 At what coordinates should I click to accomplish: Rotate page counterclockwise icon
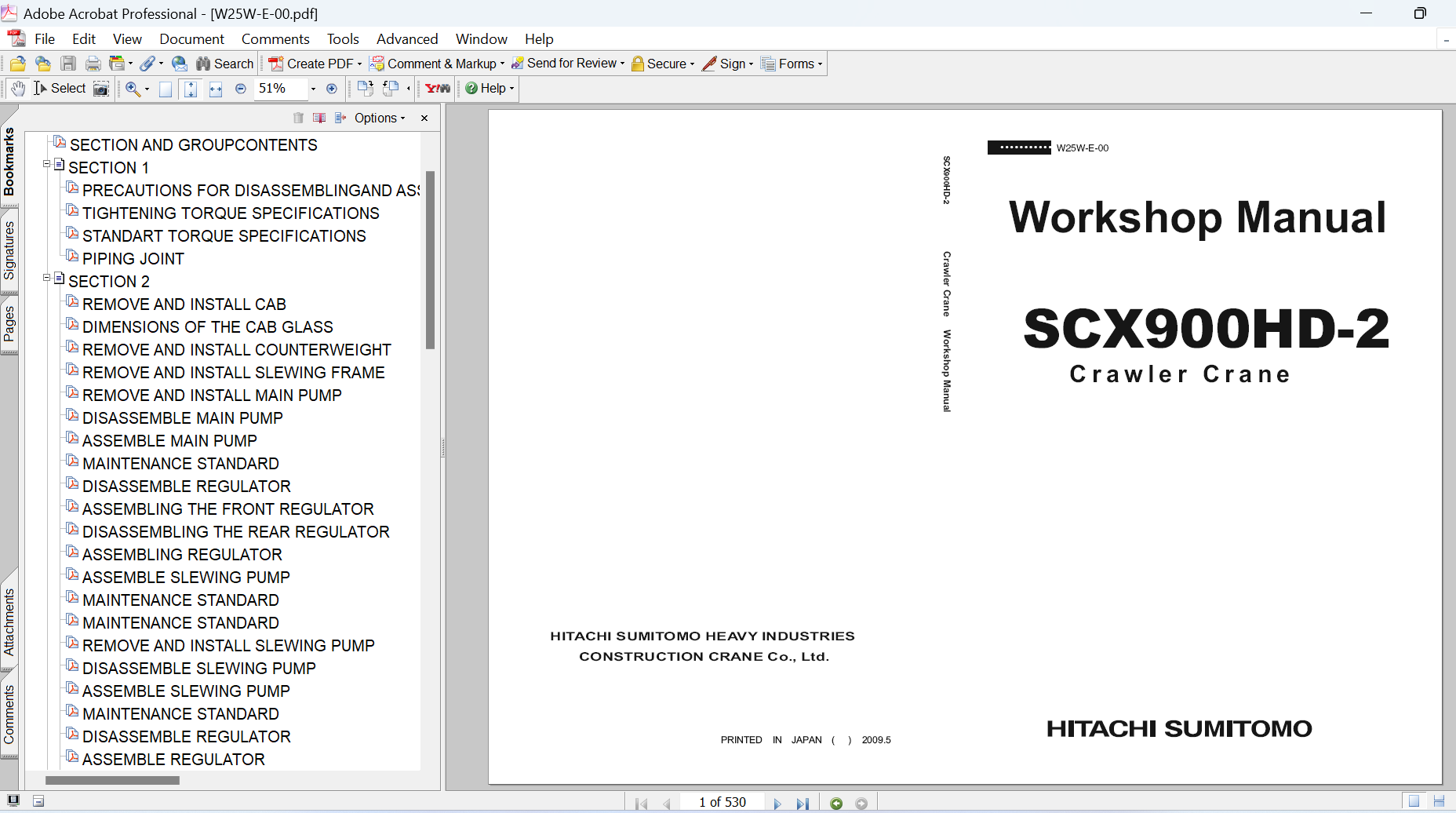391,89
